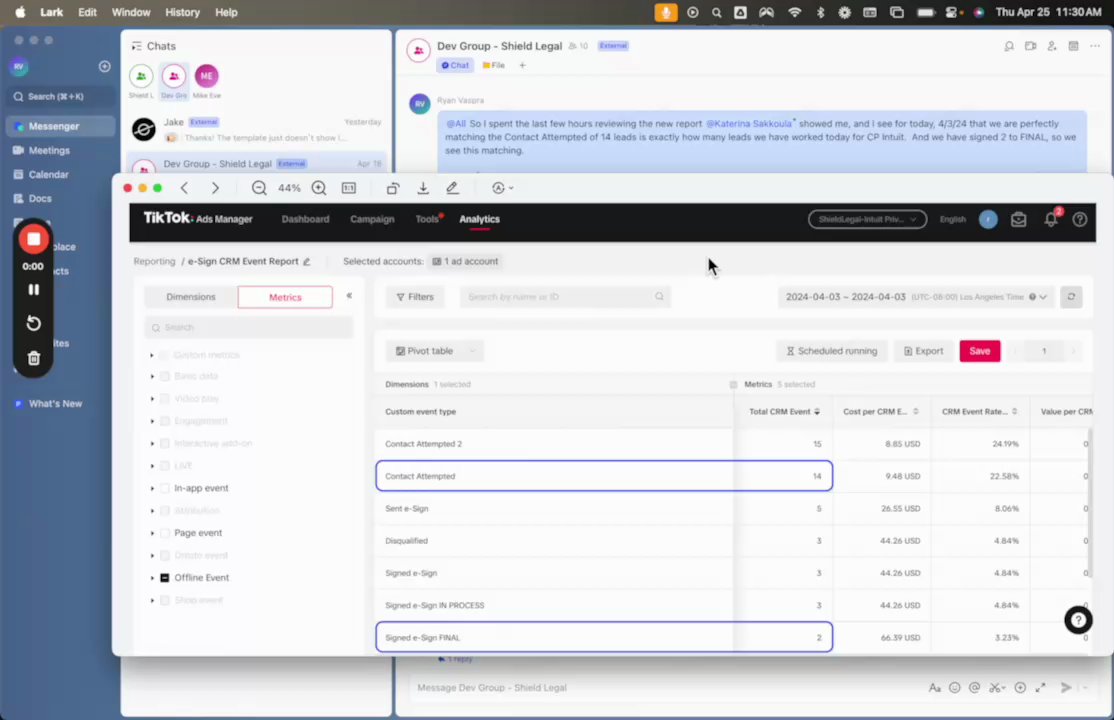Open the History menu in menu bar
1114x720 pixels.
coord(183,12)
